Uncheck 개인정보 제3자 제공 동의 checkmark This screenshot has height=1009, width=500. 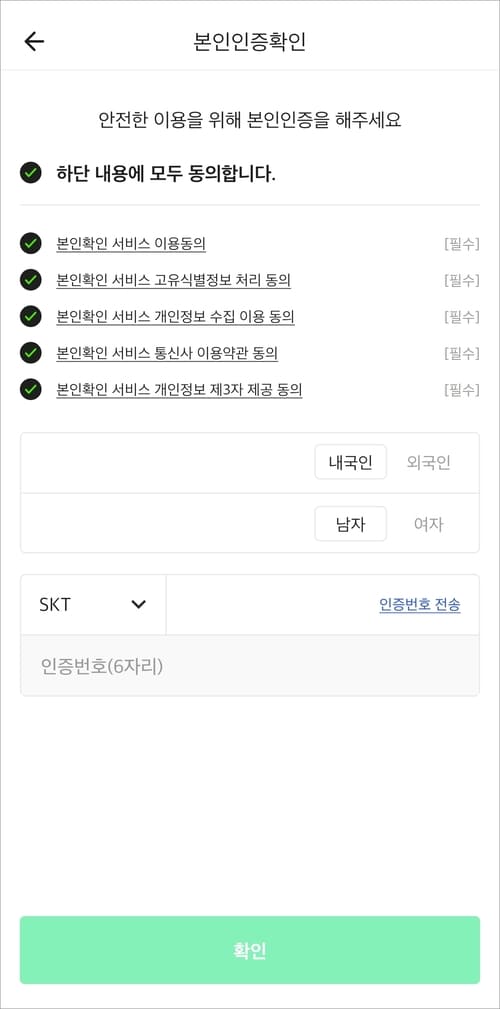coord(31,389)
